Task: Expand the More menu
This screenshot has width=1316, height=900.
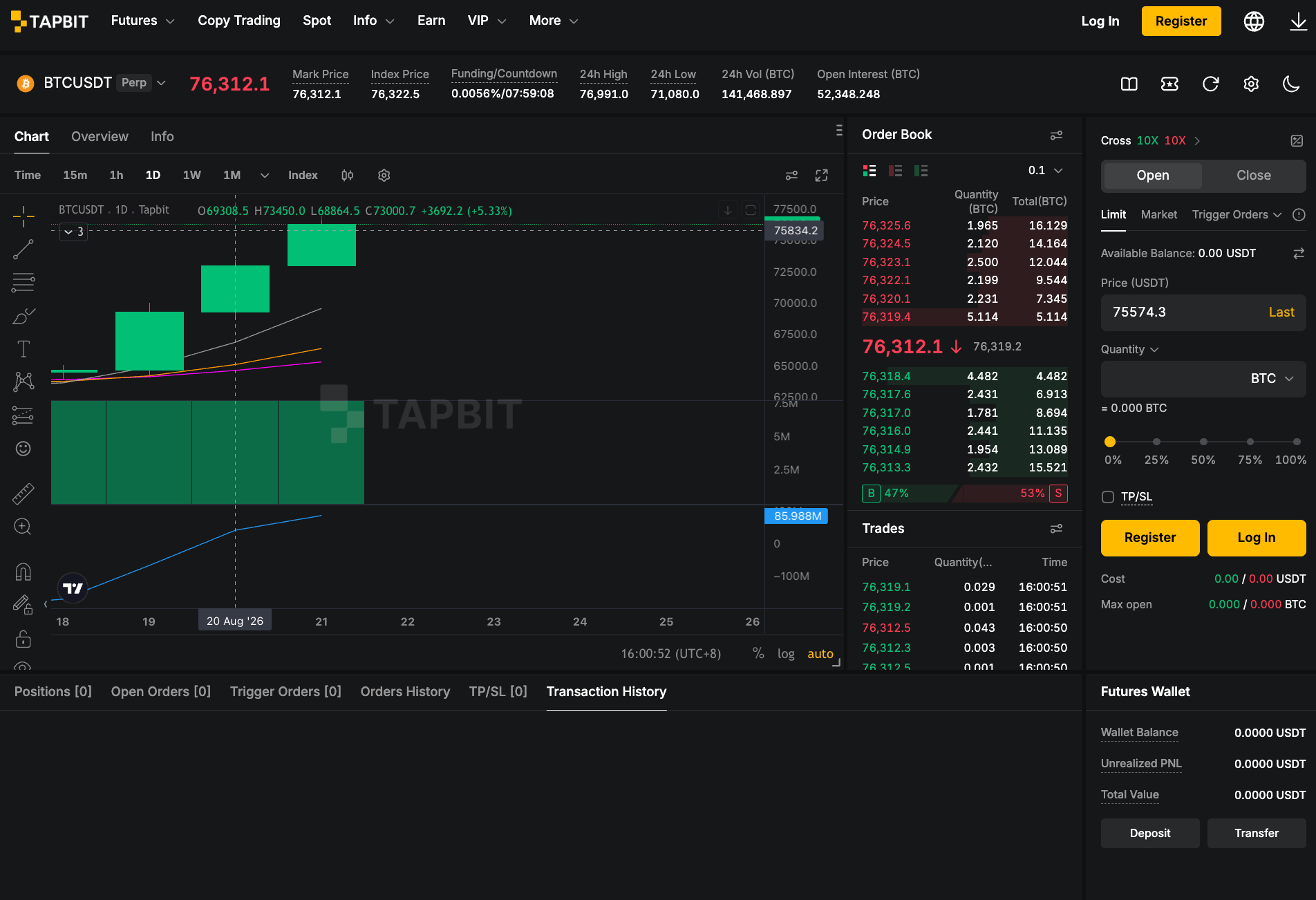Action: (553, 21)
